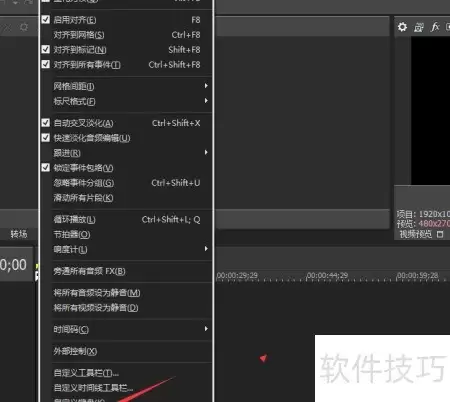Click the 预览: 480x270 resolution text
450x402 pixels.
423,224
